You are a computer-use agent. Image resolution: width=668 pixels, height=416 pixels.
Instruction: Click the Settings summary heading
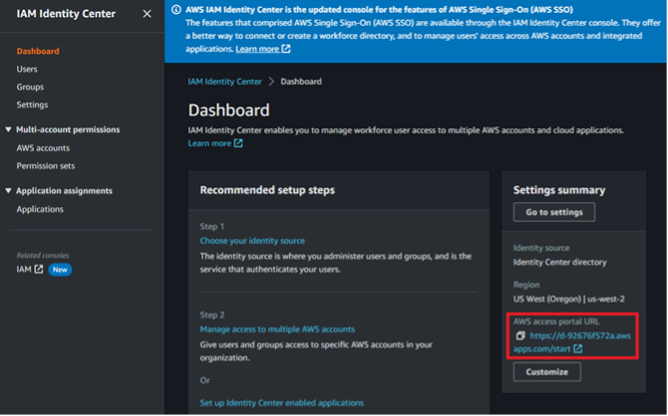[x=559, y=190]
